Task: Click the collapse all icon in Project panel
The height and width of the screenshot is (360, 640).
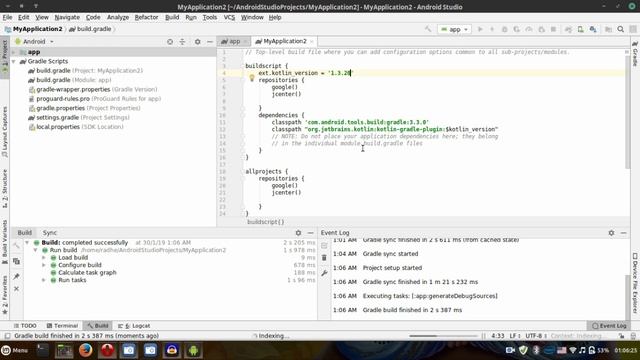Action: [182, 42]
